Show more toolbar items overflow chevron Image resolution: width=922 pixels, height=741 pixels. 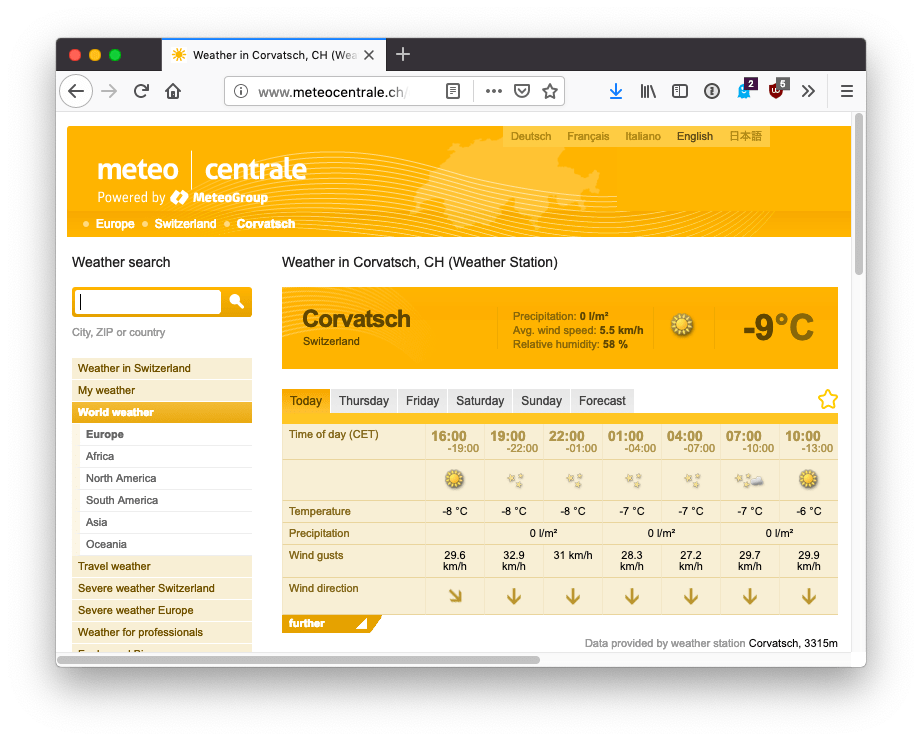[808, 91]
